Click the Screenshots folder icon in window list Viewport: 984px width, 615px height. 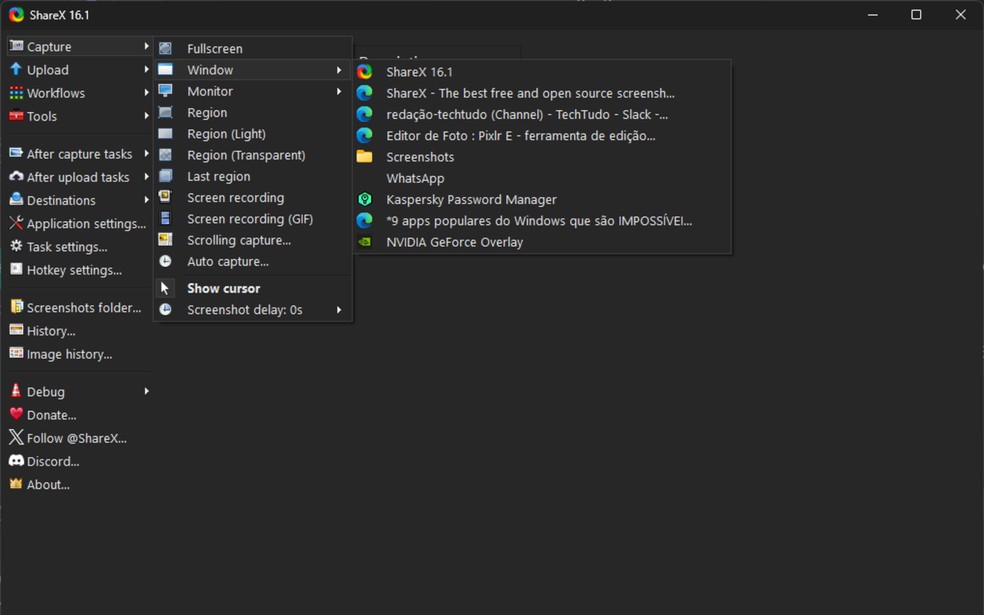[x=365, y=157]
